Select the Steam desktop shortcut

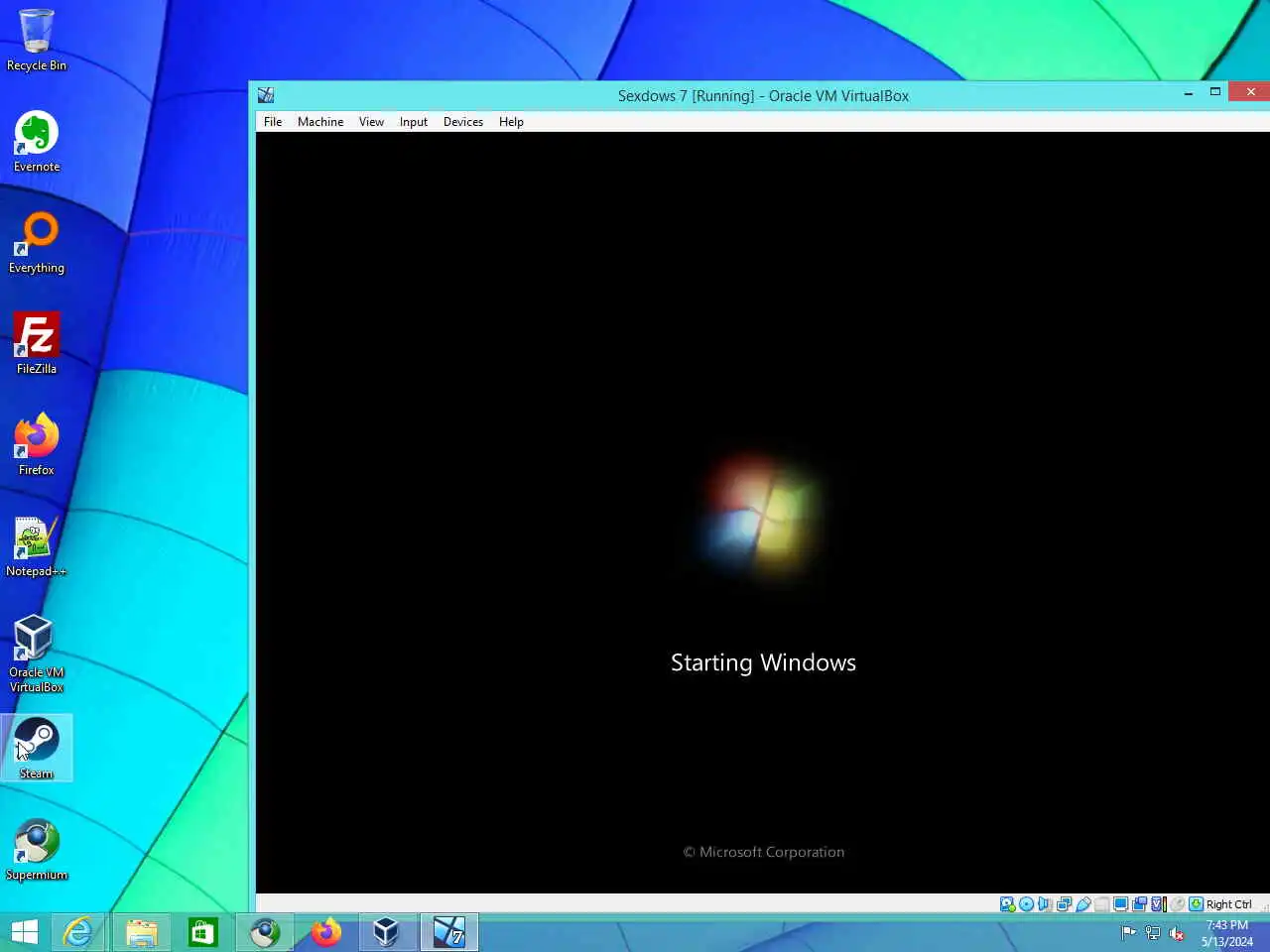[37, 748]
